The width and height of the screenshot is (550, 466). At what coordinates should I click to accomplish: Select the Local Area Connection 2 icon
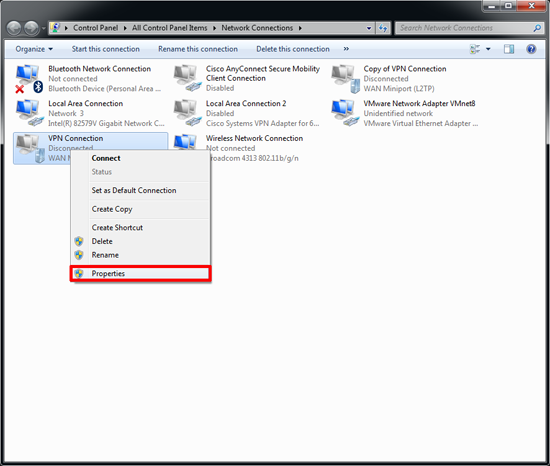tap(187, 113)
